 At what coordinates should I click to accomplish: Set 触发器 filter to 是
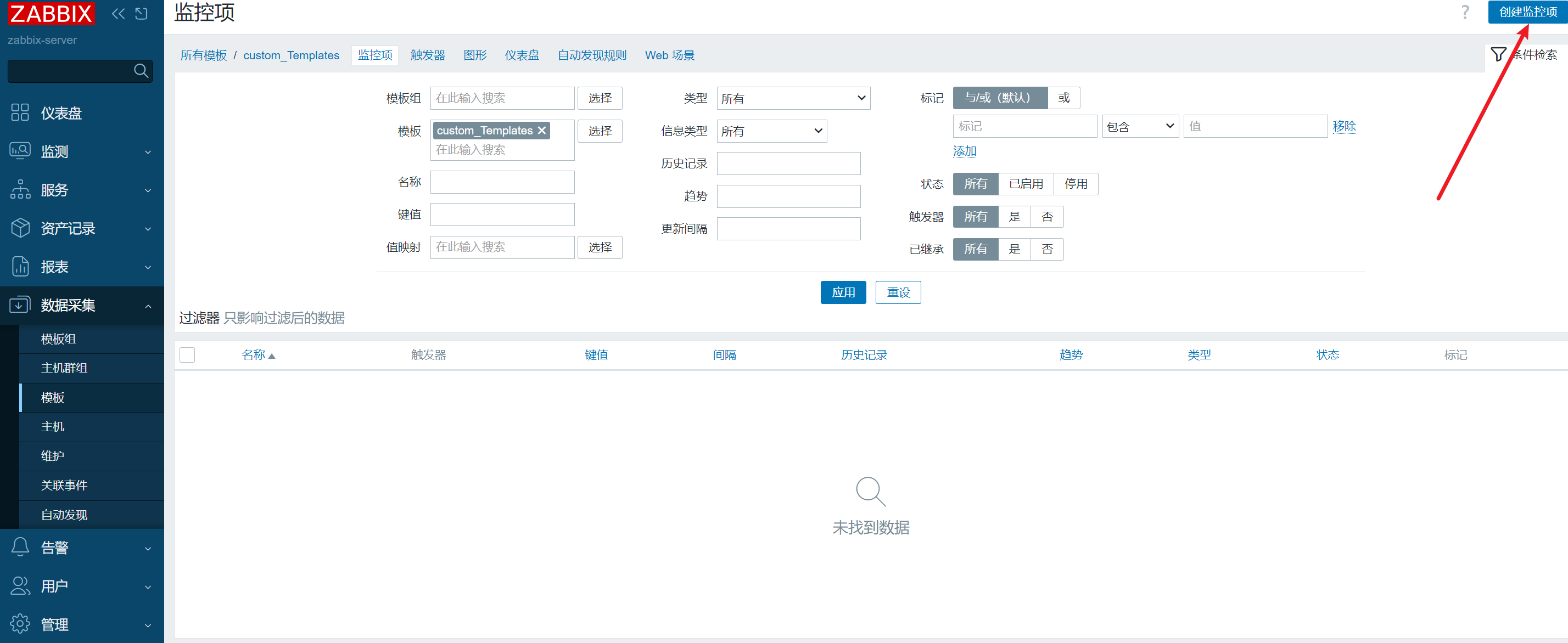tap(1014, 216)
